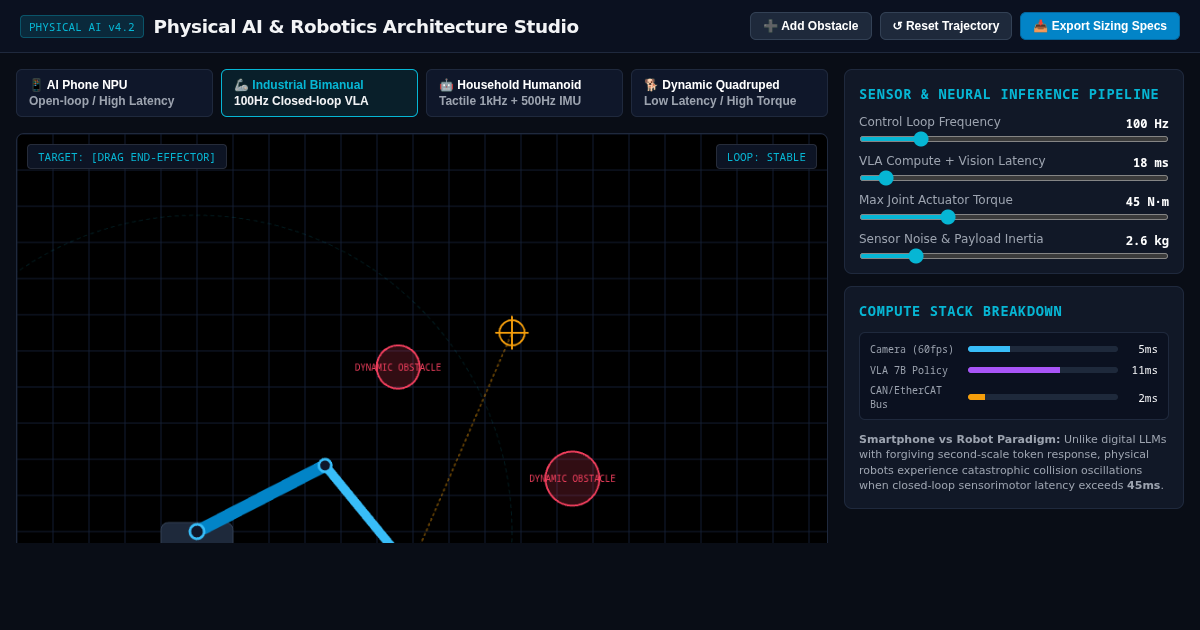1200x630 pixels.
Task: Click the 18 ms latency value
Action: click(1150, 163)
